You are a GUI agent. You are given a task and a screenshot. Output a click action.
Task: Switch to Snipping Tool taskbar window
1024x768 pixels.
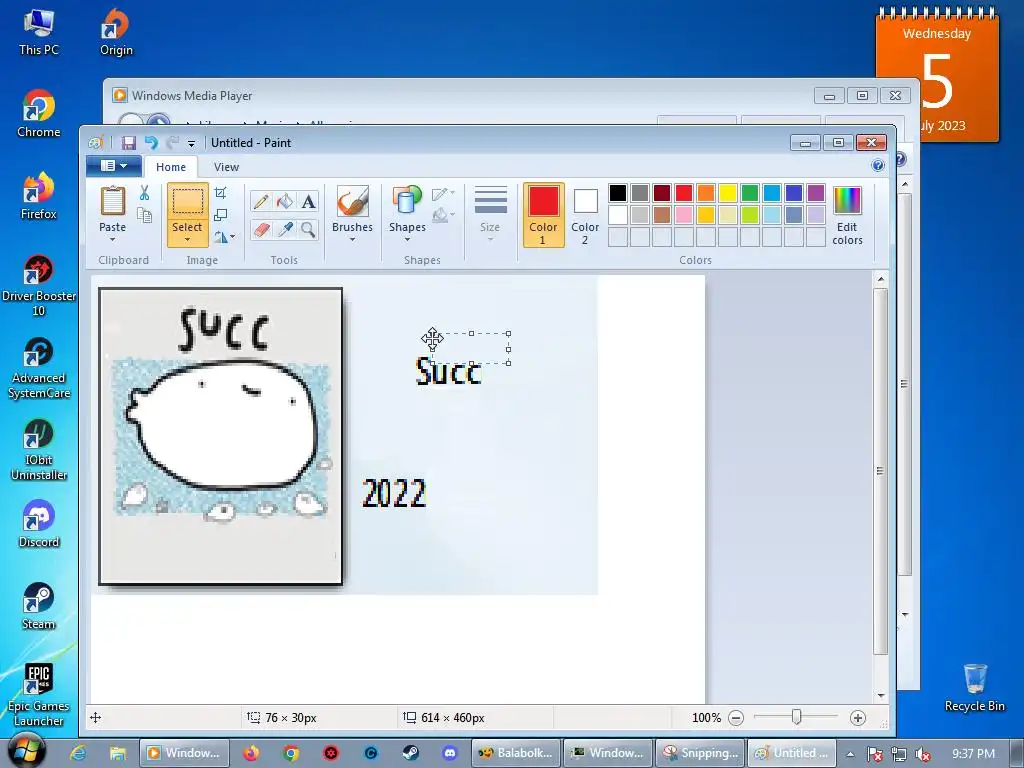coord(699,753)
